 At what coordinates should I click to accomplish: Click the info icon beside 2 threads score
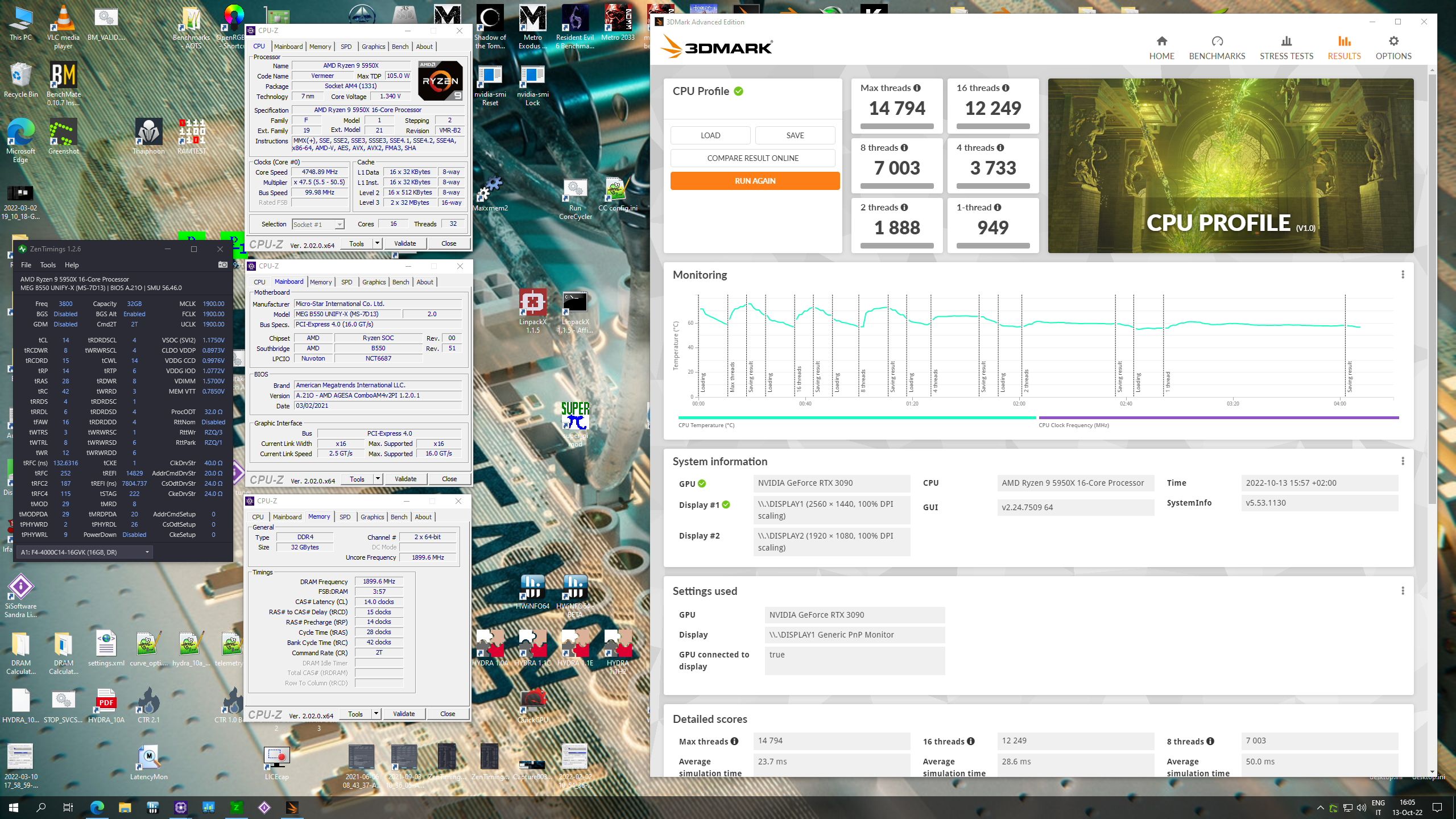click(904, 207)
